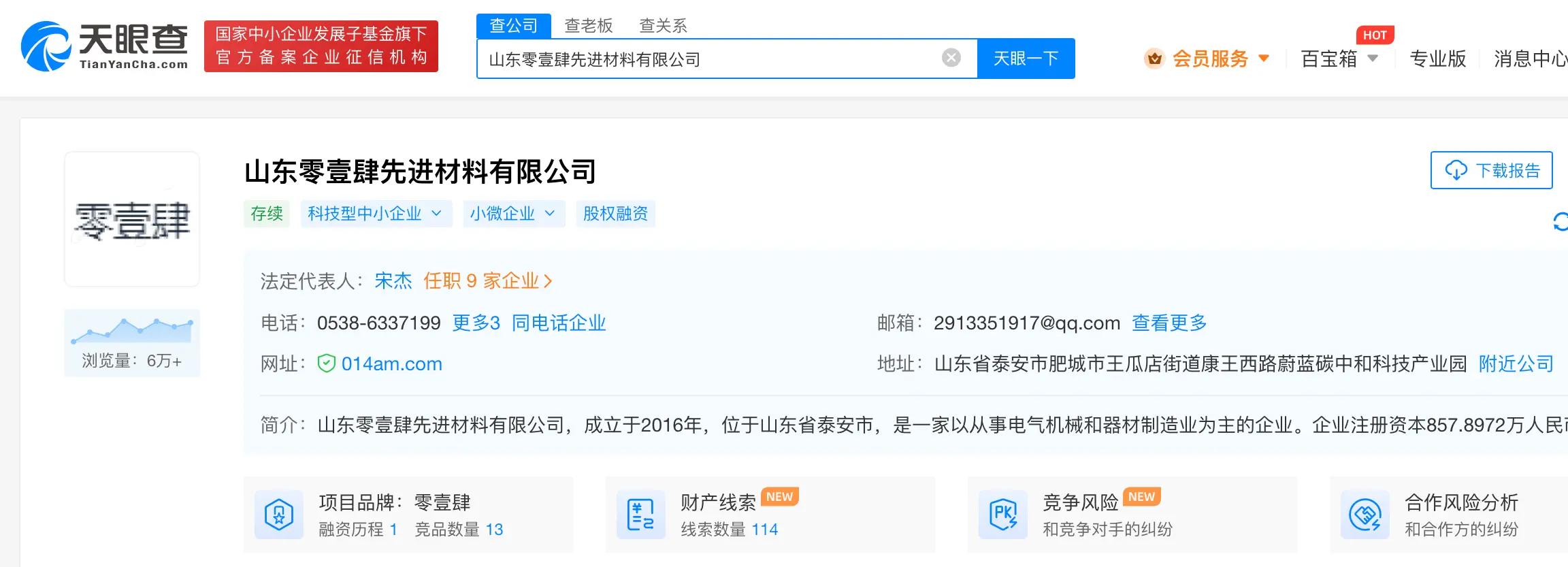The width and height of the screenshot is (1568, 567).
Task: Open 百宝箱 menu item
Action: pyautogui.click(x=1329, y=59)
